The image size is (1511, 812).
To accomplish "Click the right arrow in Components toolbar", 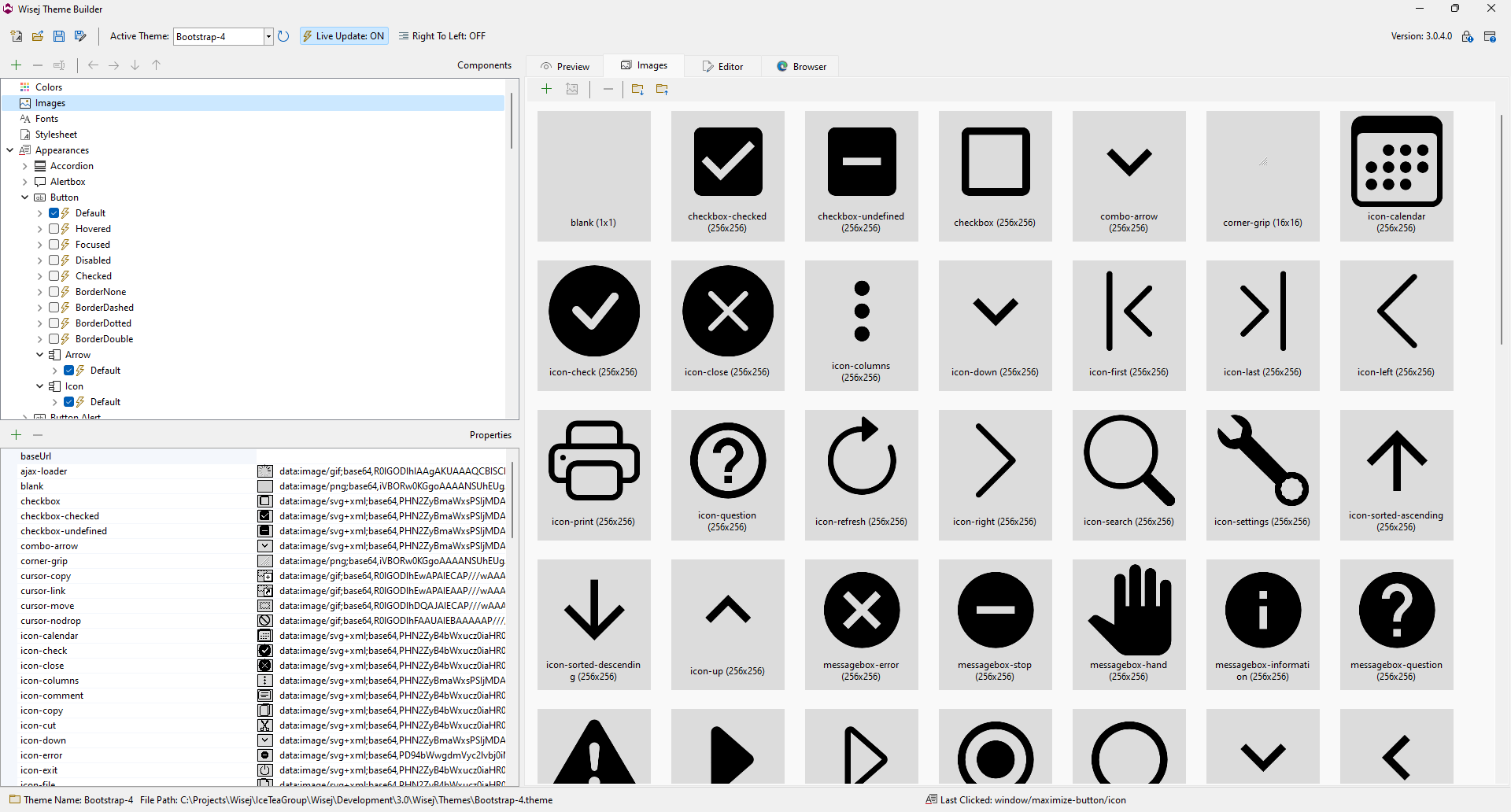I will pyautogui.click(x=114, y=65).
